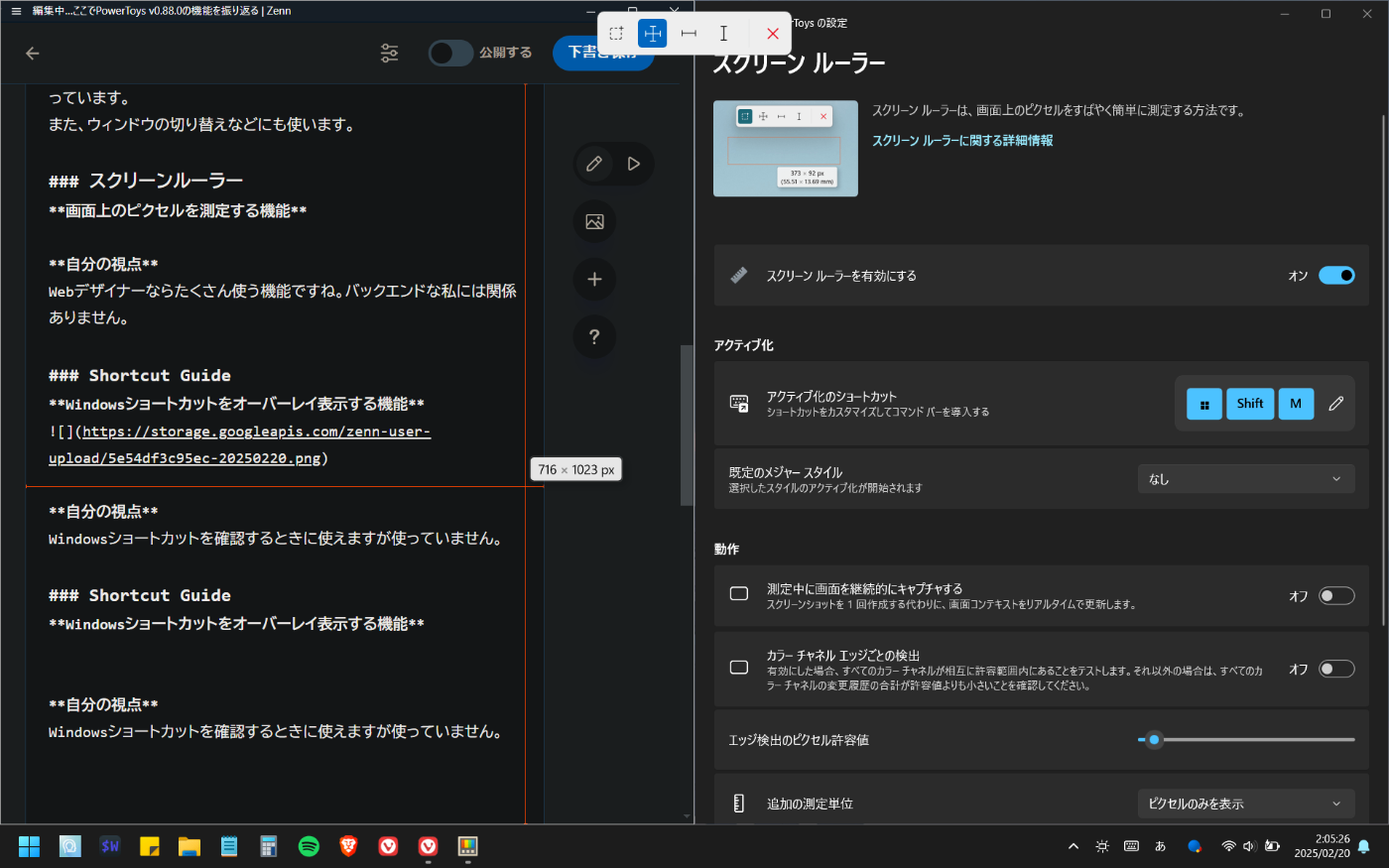Open File Explorer from the taskbar
This screenshot has width=1389, height=868.
[189, 846]
